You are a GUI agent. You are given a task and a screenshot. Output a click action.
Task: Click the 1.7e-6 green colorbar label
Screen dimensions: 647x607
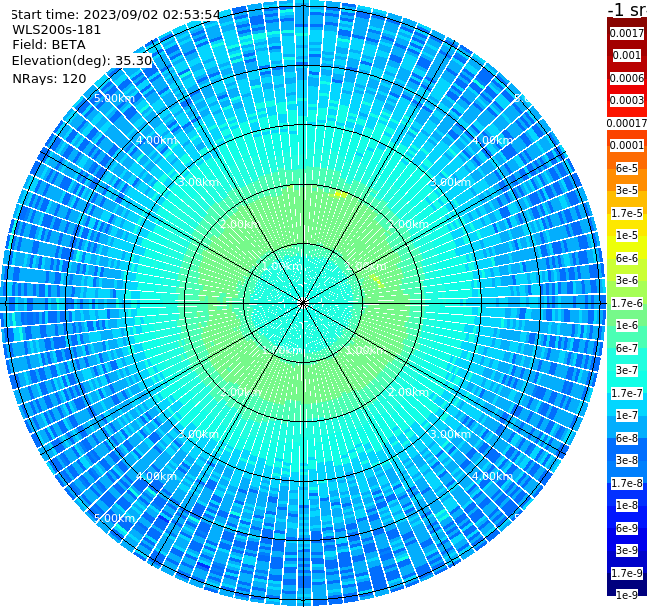(627, 303)
